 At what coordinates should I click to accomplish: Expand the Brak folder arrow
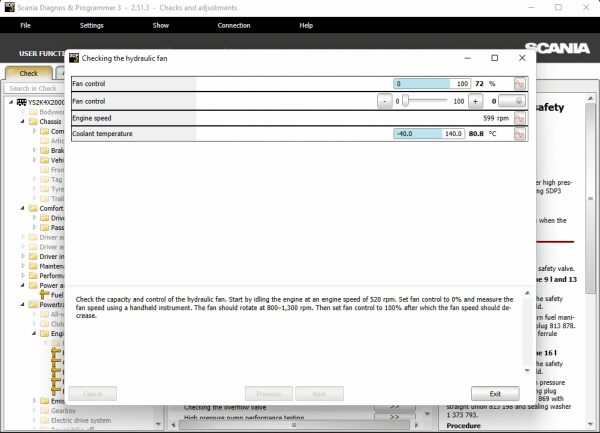(x=34, y=150)
